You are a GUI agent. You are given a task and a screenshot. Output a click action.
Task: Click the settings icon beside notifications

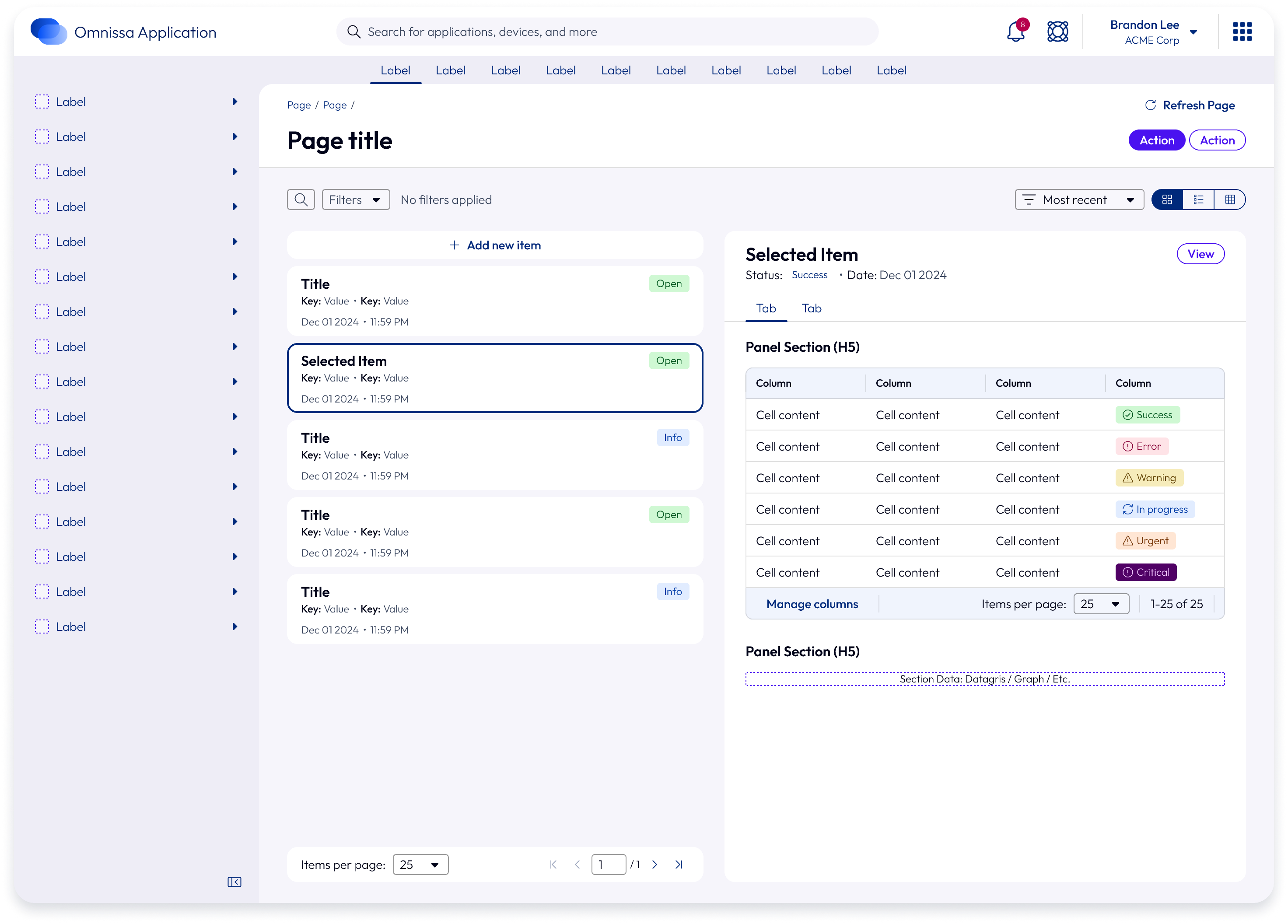1057,31
